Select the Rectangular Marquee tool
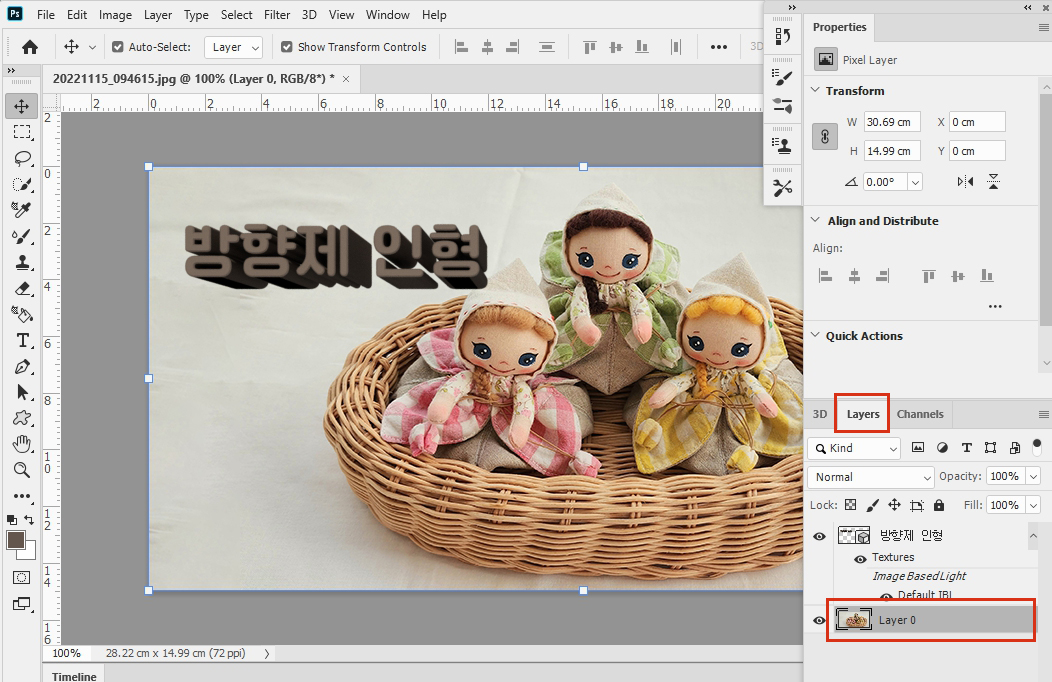Image resolution: width=1052 pixels, height=682 pixels. (x=22, y=132)
